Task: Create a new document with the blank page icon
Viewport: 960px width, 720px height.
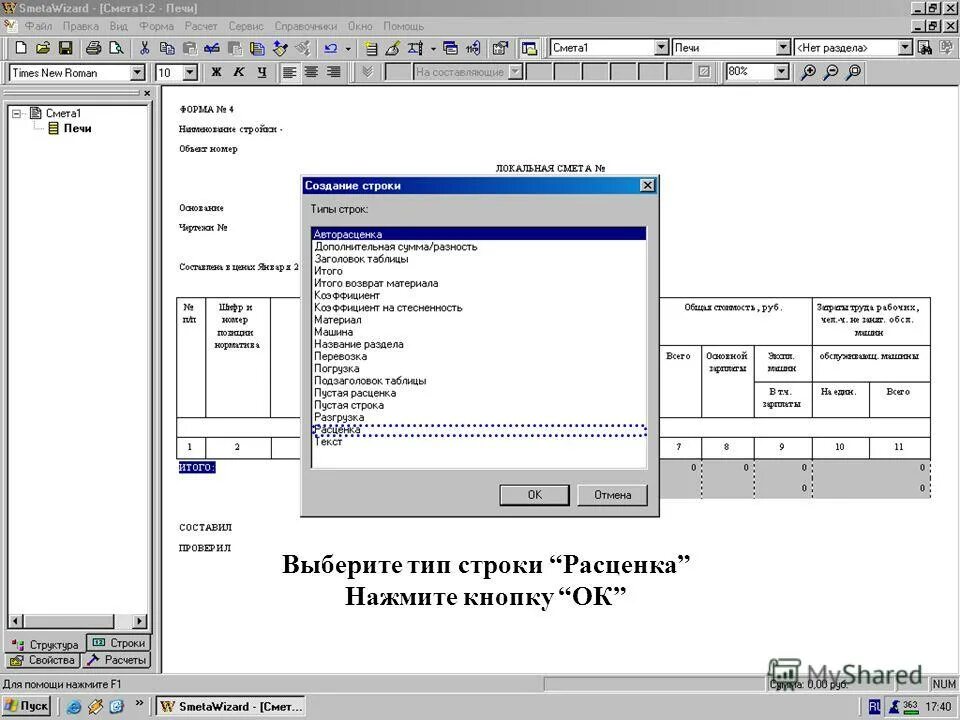Action: pyautogui.click(x=20, y=48)
